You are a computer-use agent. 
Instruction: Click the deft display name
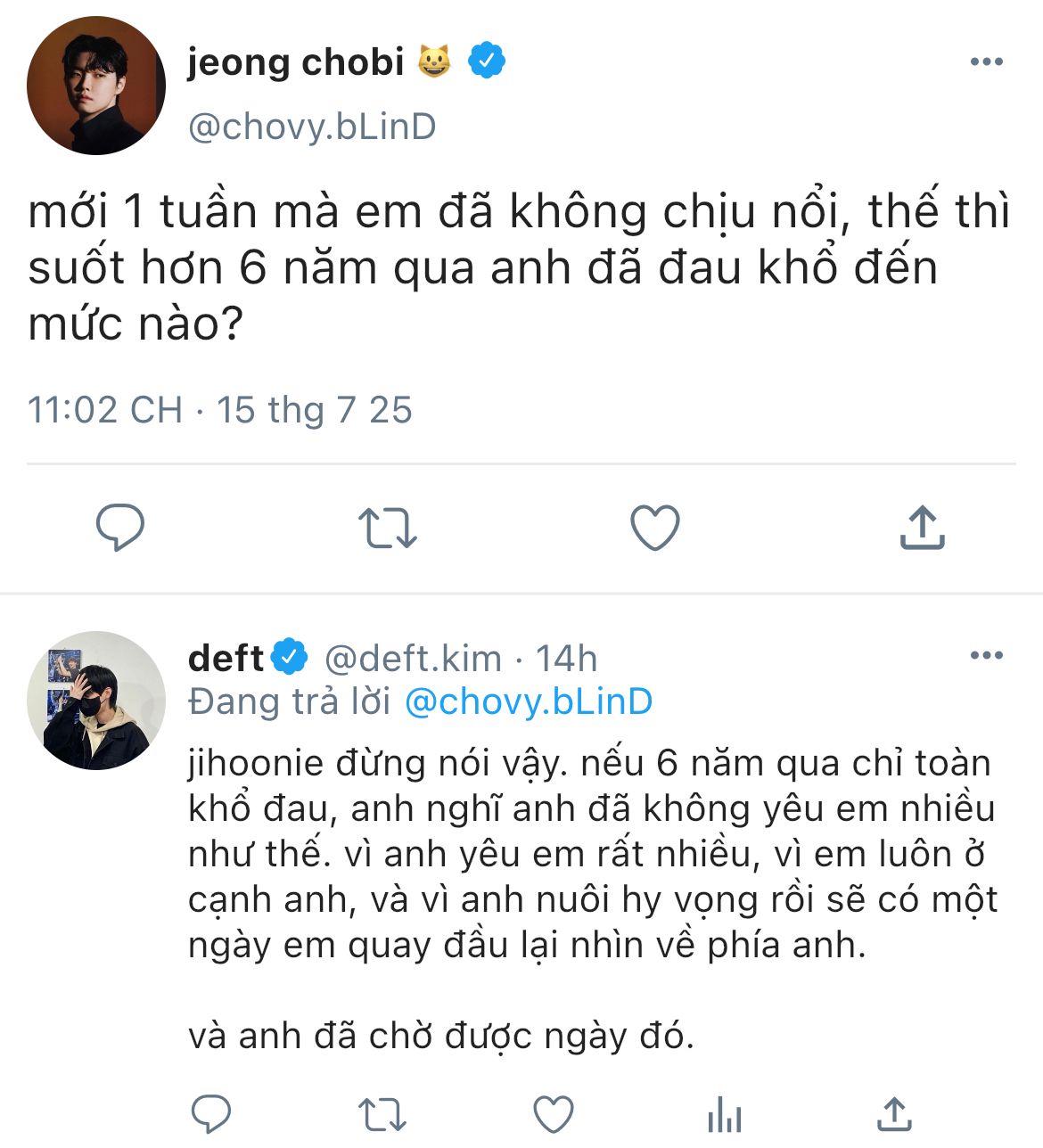tap(226, 659)
